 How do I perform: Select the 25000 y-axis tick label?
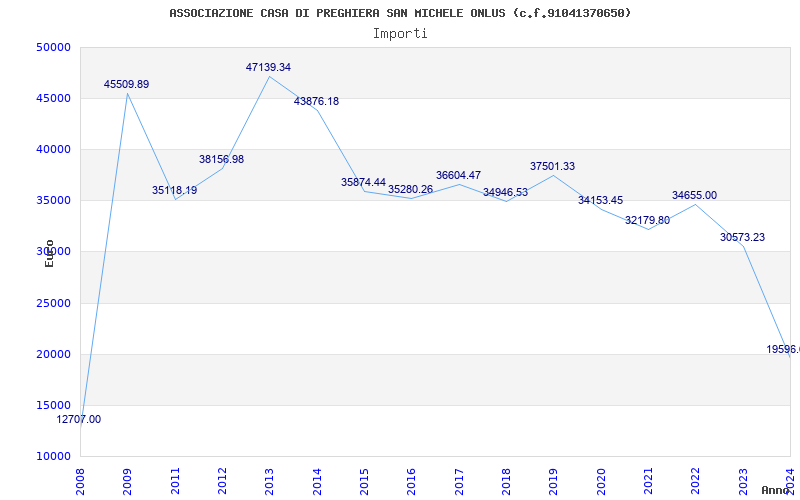click(53, 303)
